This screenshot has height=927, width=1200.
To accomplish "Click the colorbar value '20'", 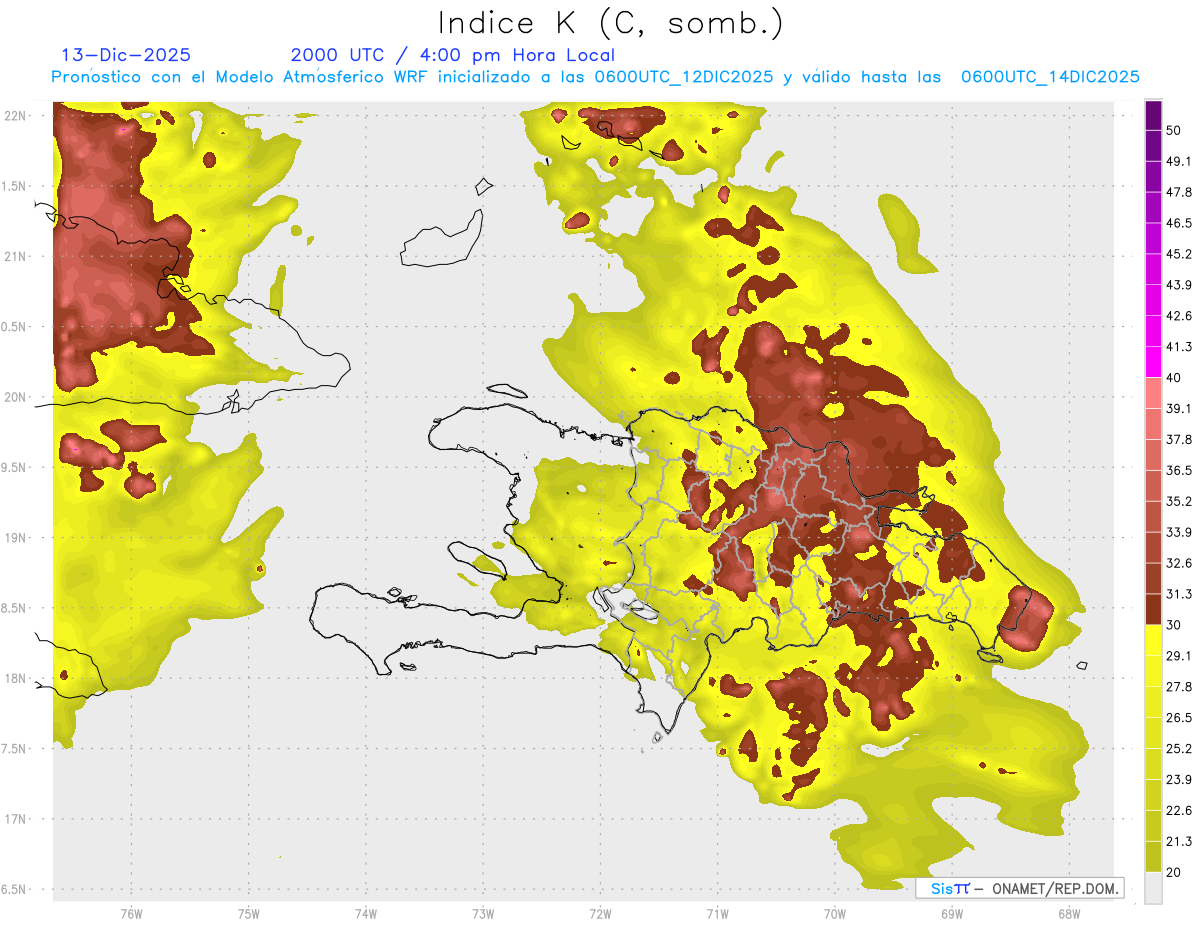I will point(1174,872).
